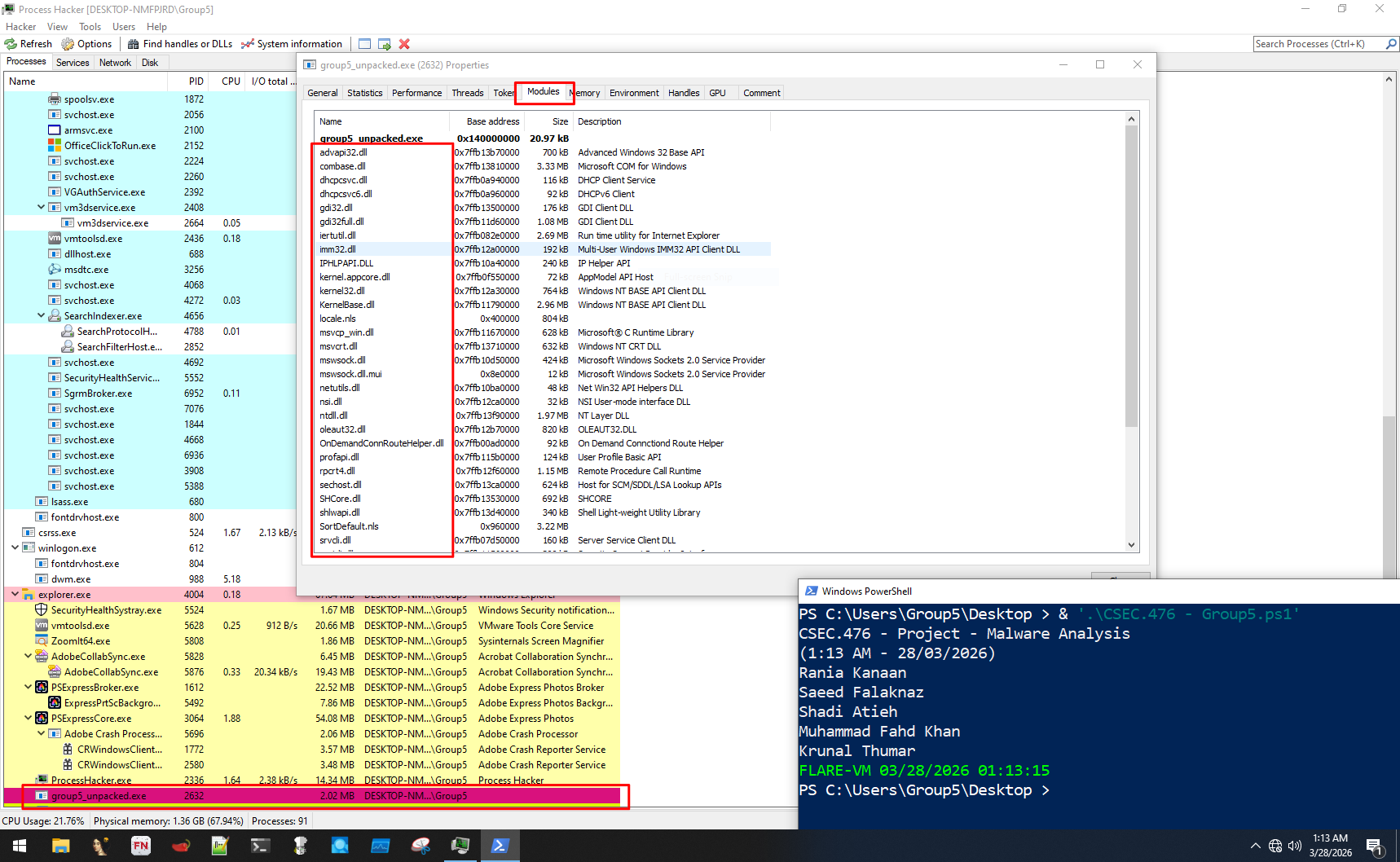The height and width of the screenshot is (862, 1400).
Task: Click the Process Hacker icon on the taskbar
Action: click(460, 845)
